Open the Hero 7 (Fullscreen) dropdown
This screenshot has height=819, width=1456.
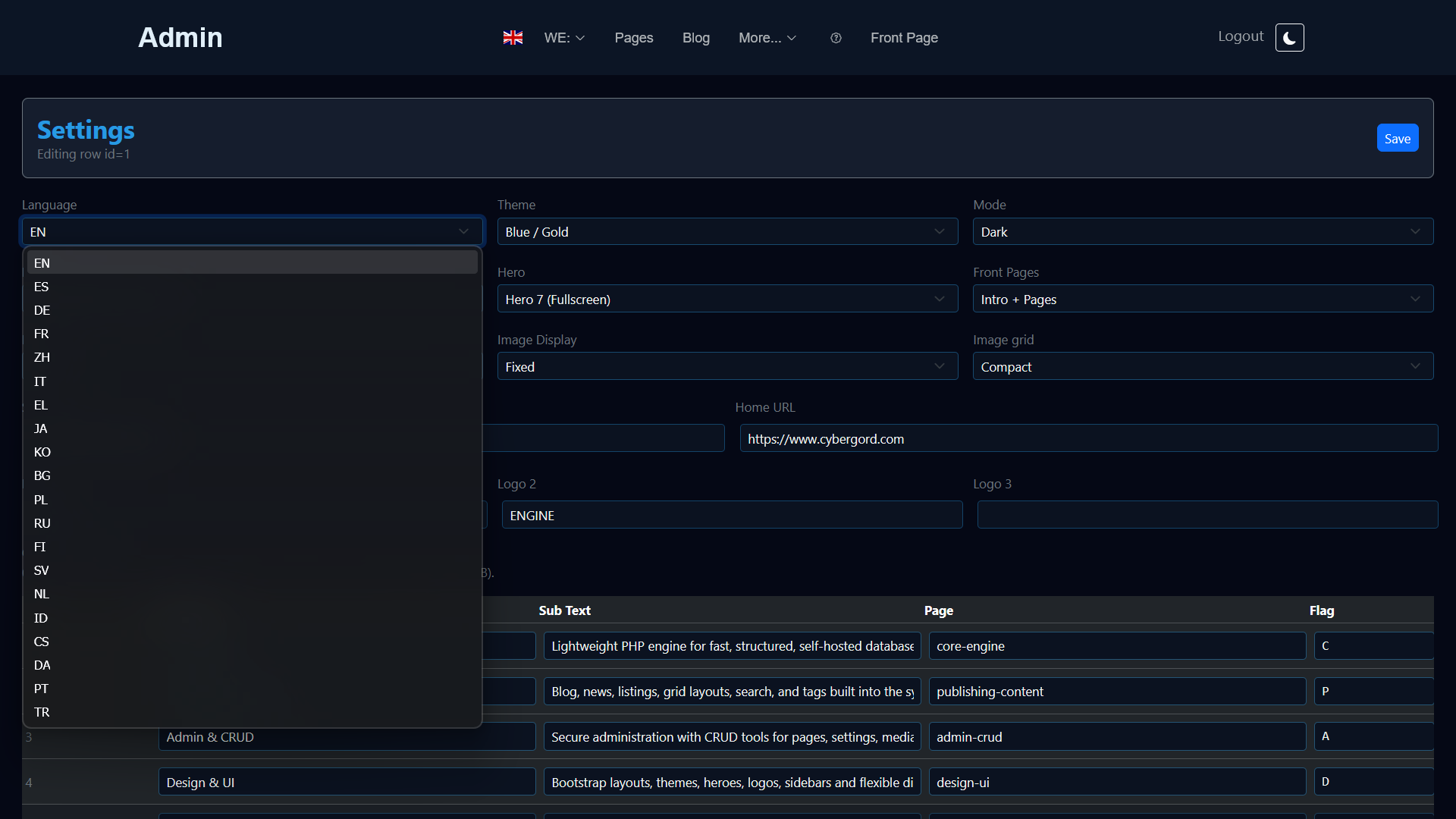pyautogui.click(x=727, y=299)
